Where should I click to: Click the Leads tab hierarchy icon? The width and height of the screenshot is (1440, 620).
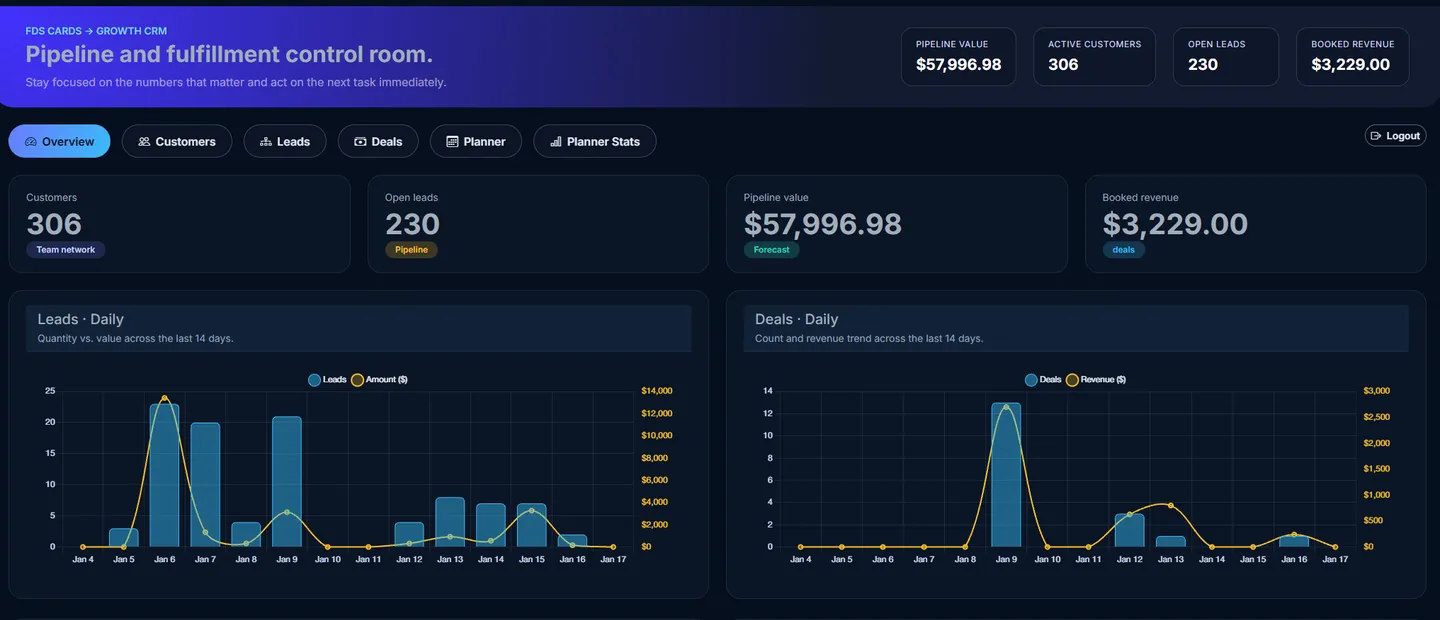tap(265, 142)
